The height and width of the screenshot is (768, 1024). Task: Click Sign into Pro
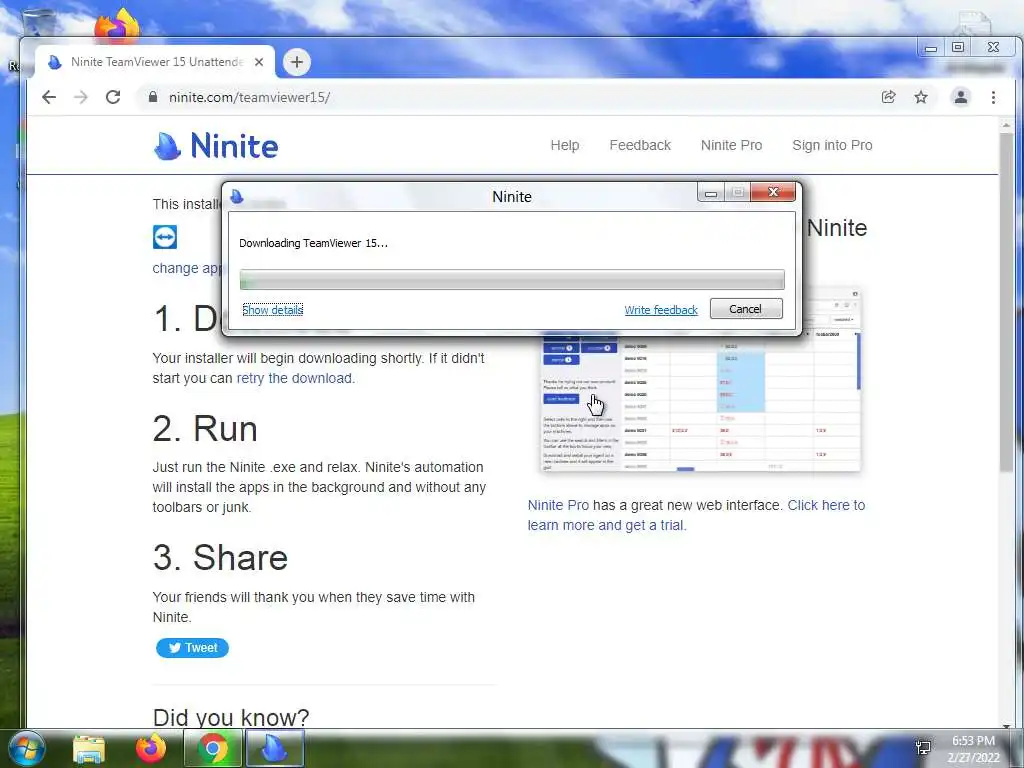pos(832,145)
